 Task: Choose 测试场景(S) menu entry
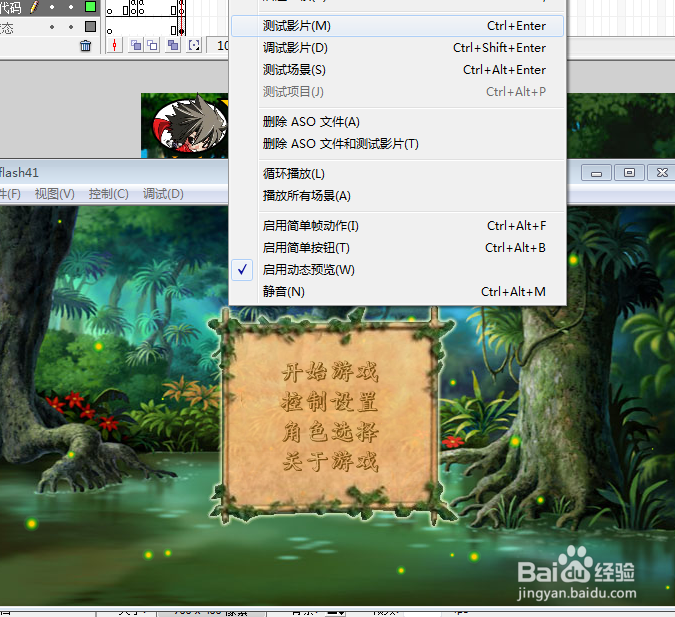tap(397, 70)
